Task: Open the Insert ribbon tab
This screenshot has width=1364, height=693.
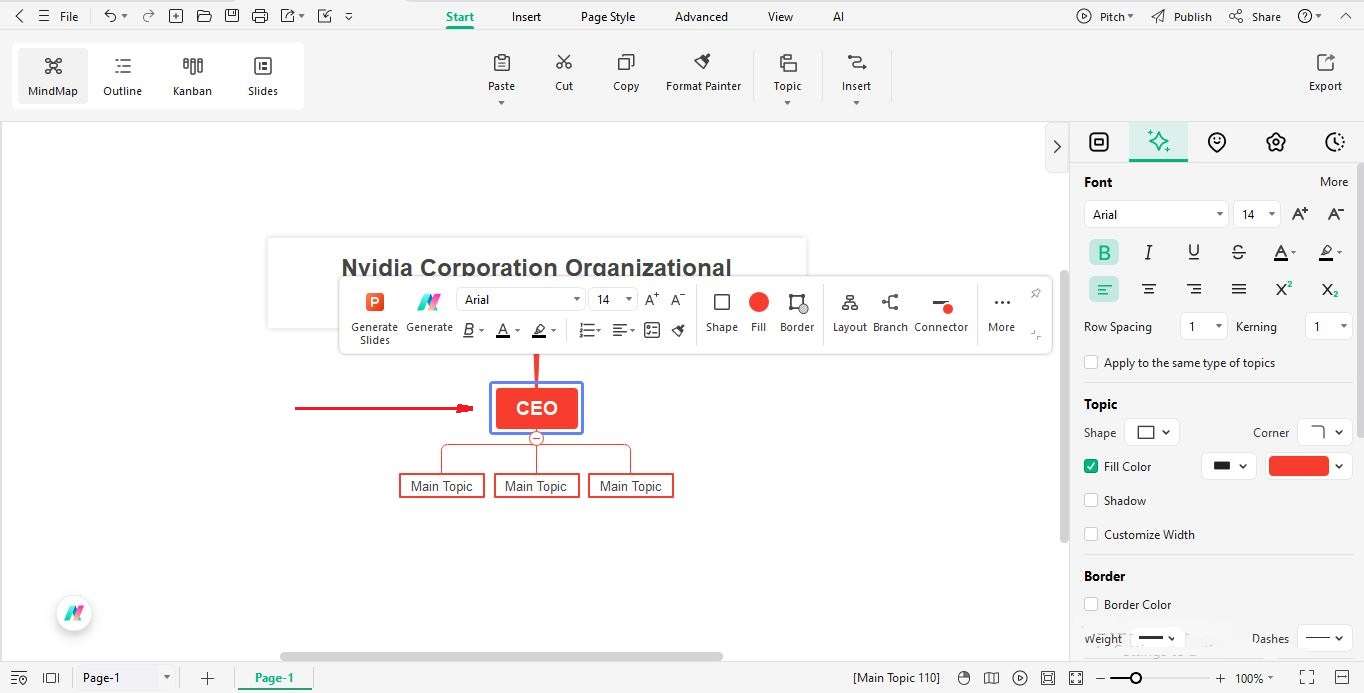Action: click(x=526, y=17)
